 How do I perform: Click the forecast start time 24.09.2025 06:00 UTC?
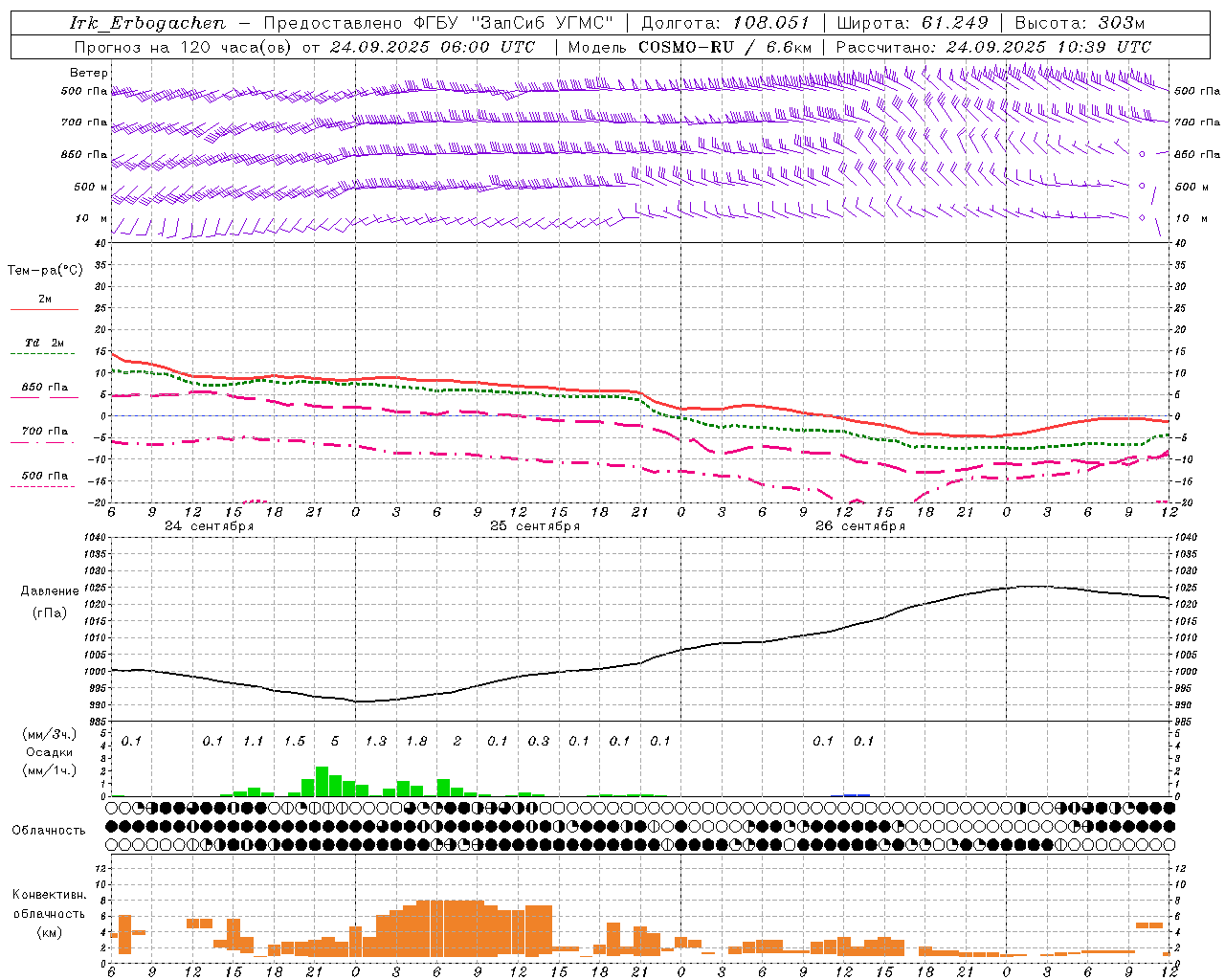coord(432,47)
